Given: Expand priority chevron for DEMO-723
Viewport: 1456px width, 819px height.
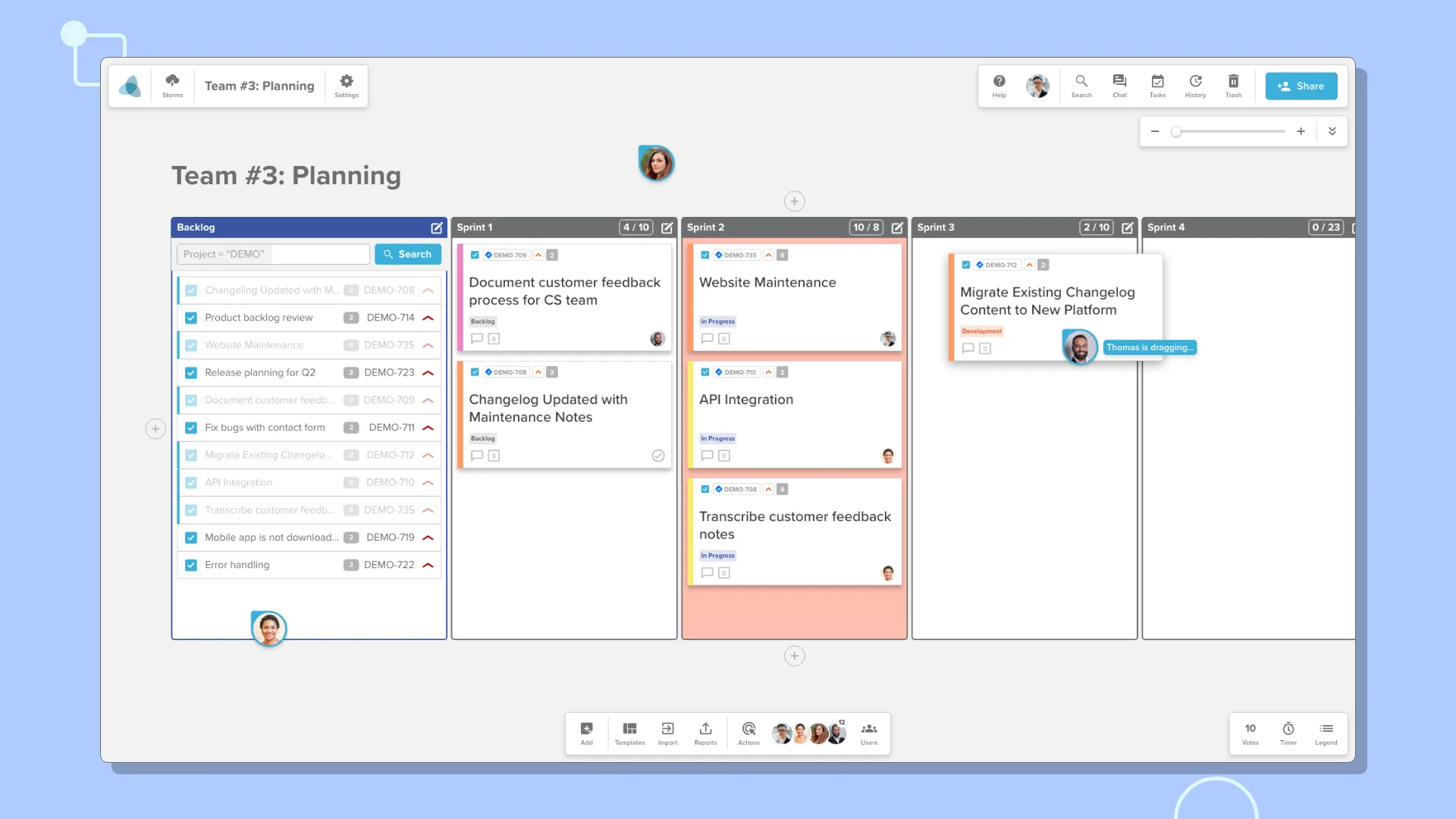Looking at the screenshot, I should click(428, 373).
